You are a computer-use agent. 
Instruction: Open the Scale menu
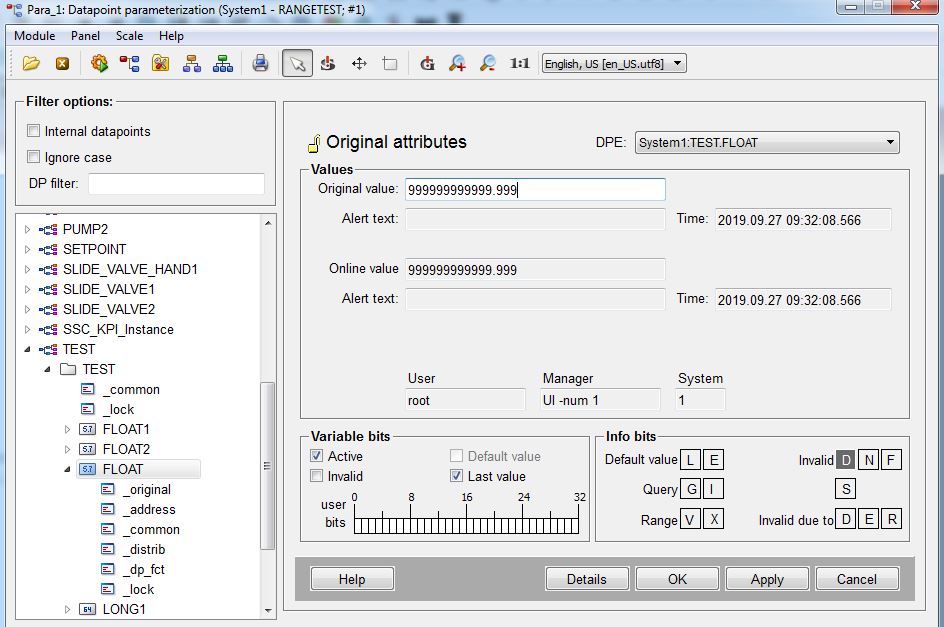tap(129, 35)
